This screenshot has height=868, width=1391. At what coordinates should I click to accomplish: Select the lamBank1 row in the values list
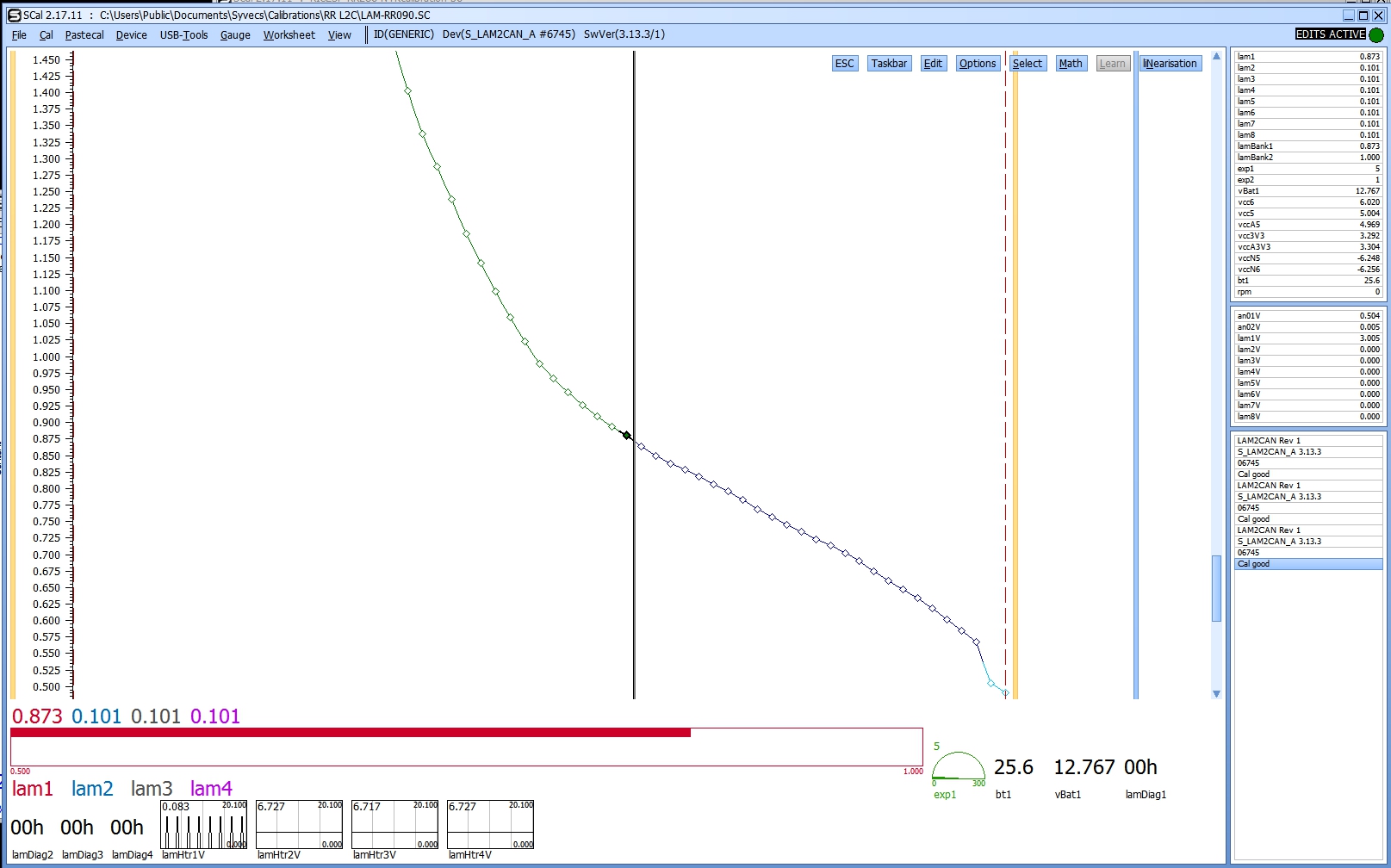1307,146
